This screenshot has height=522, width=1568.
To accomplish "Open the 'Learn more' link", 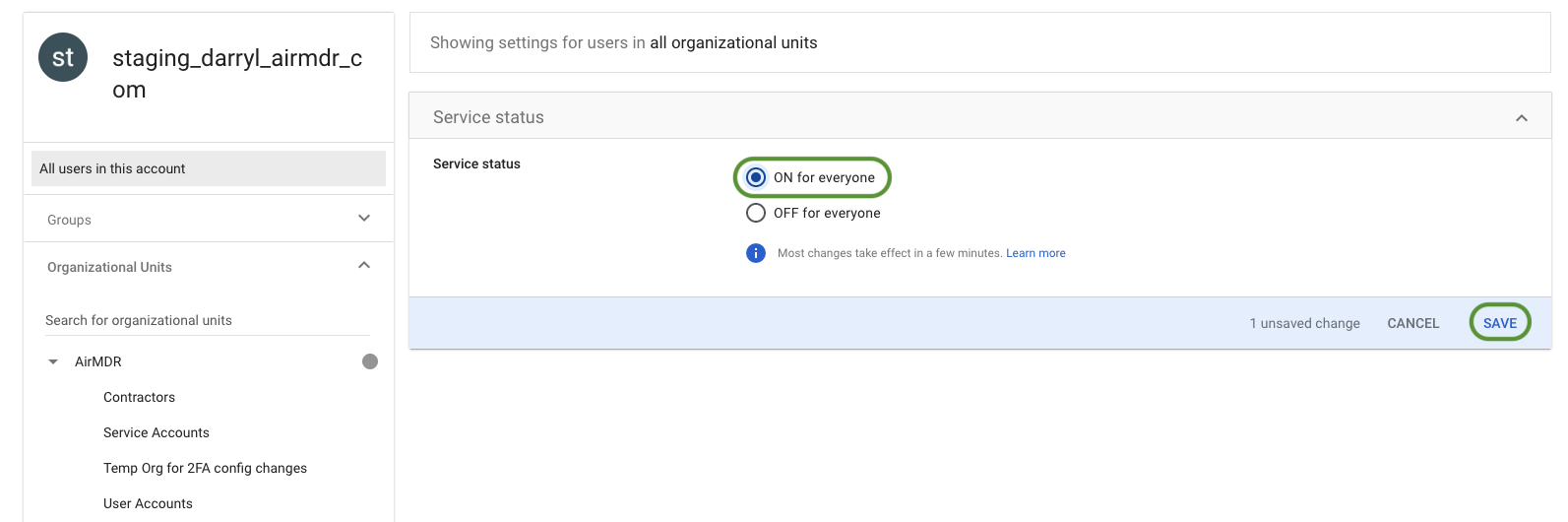I will pos(1035,253).
